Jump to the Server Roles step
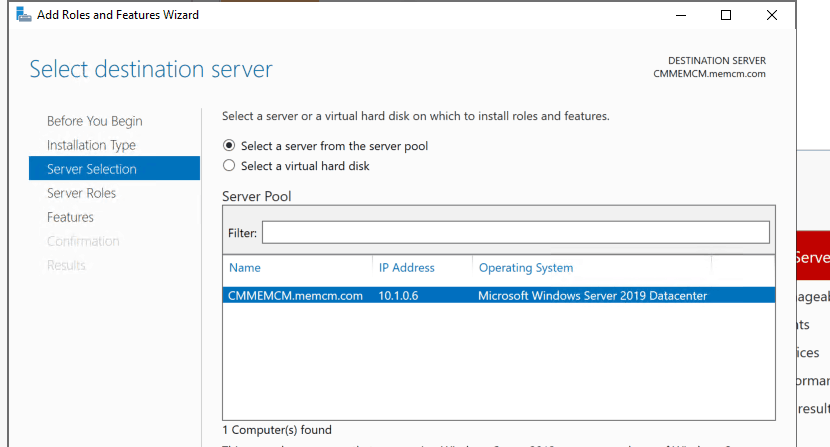Screen dimensions: 830x447 [82, 193]
